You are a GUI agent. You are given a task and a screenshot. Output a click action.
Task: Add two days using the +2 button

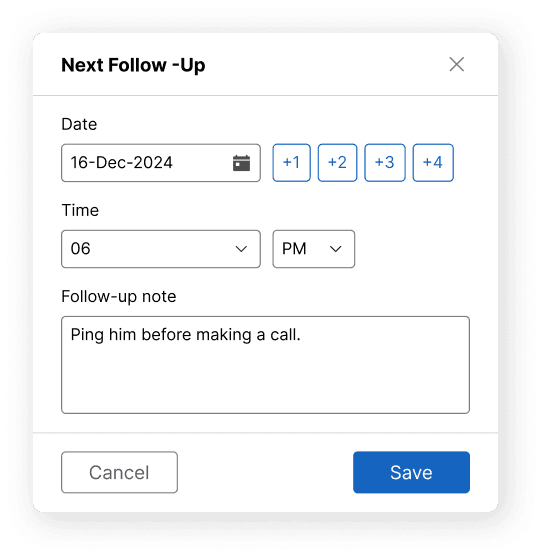[x=337, y=163]
